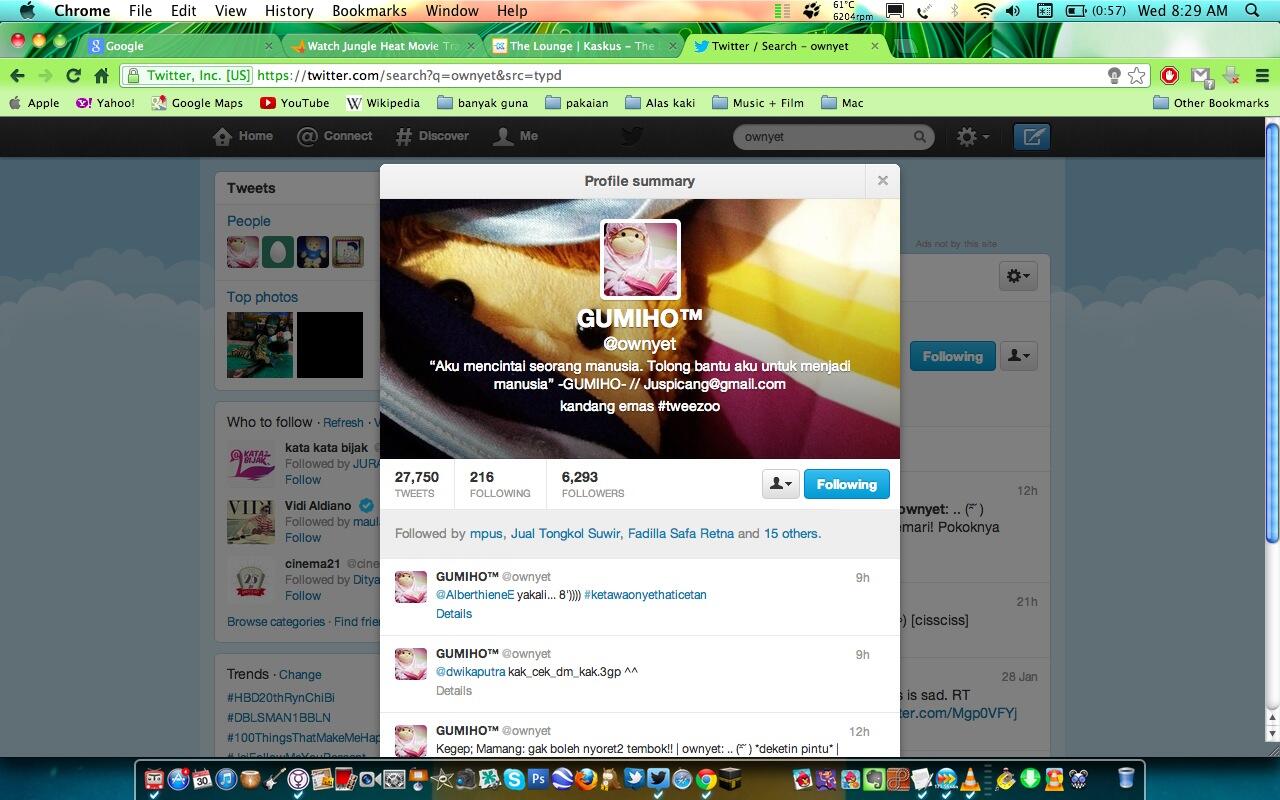Click the @AlberthieneE mention

coord(475,595)
